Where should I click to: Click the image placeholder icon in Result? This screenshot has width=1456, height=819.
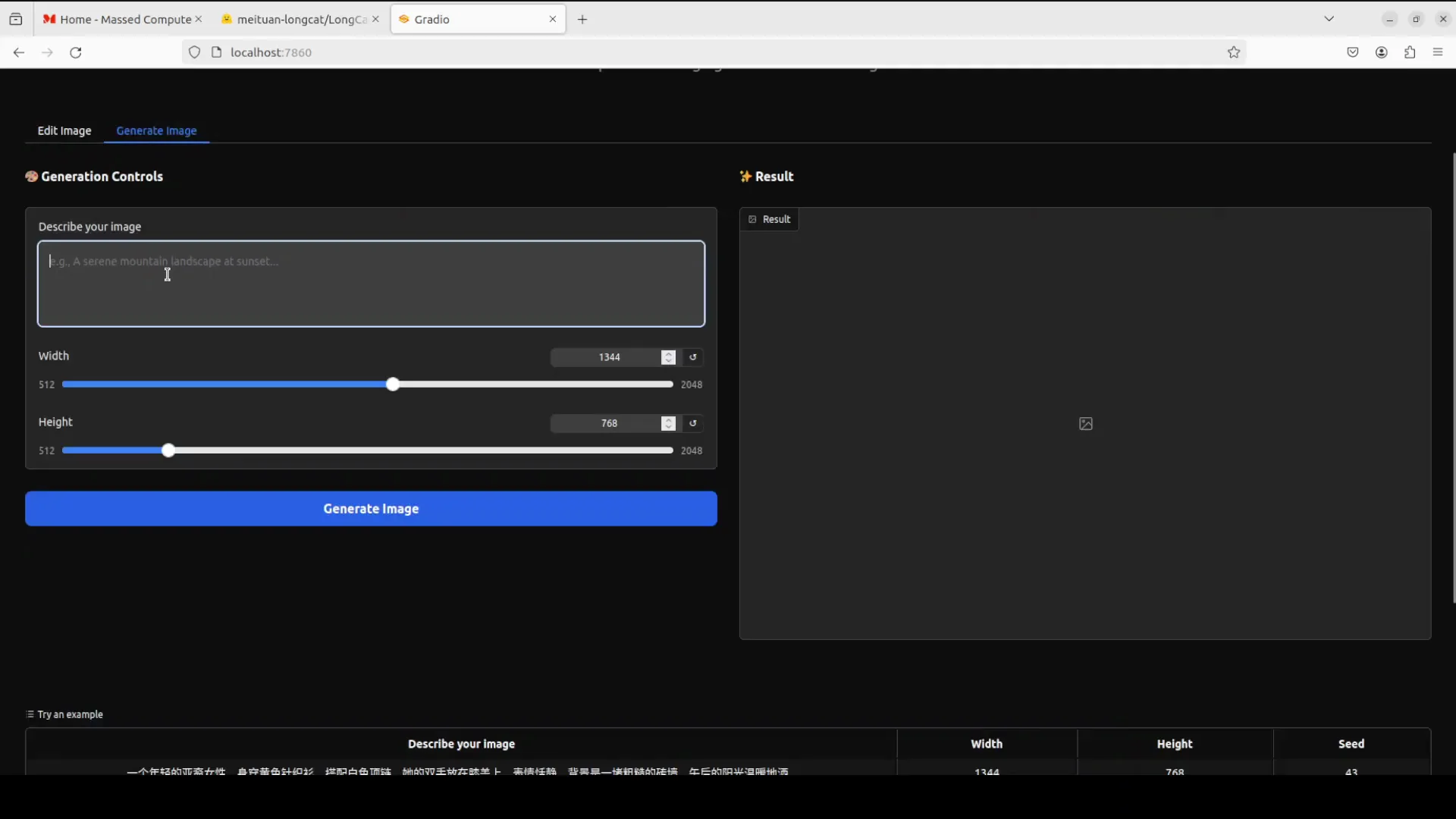[x=1085, y=424]
